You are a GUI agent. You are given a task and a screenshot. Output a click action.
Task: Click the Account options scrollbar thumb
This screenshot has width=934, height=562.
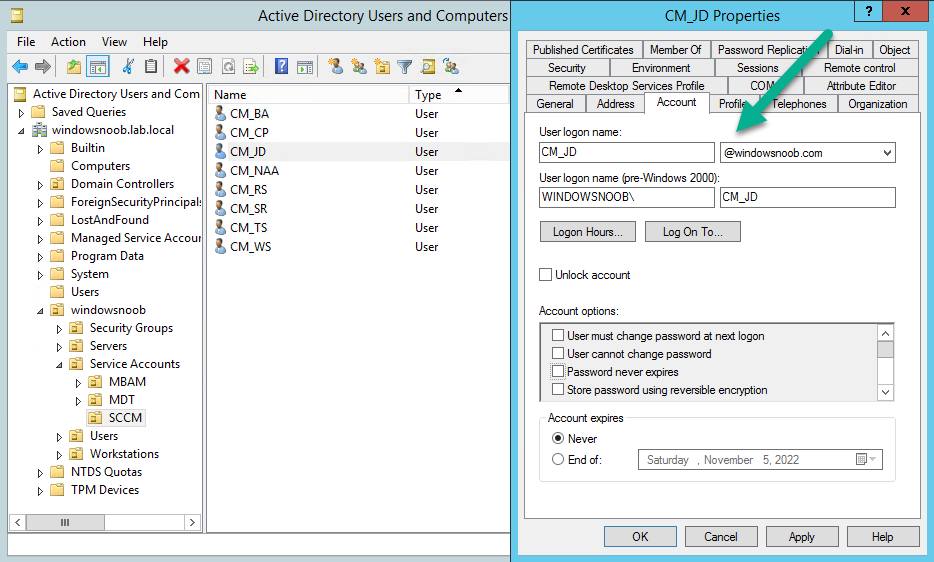click(x=885, y=349)
